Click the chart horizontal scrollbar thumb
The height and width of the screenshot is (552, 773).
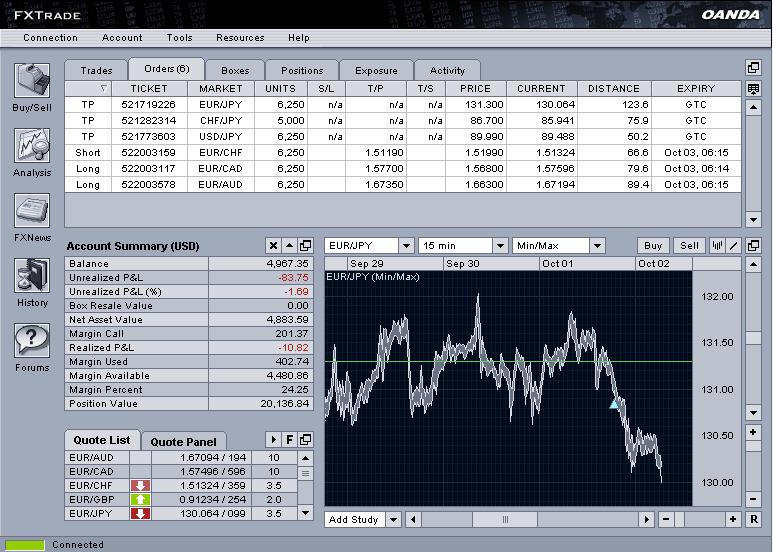pos(505,520)
